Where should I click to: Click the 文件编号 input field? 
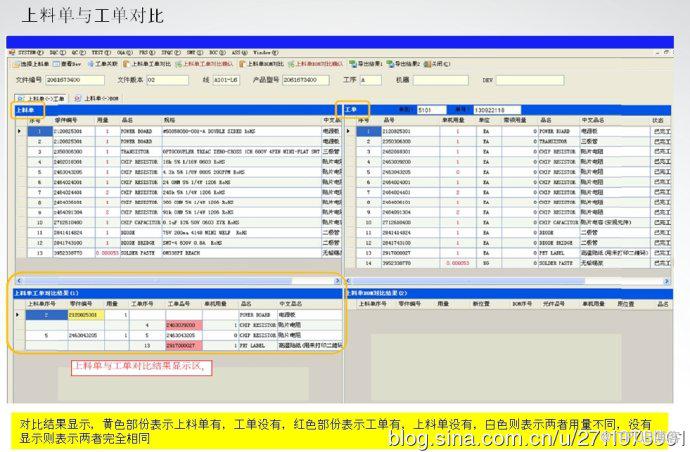tap(75, 80)
